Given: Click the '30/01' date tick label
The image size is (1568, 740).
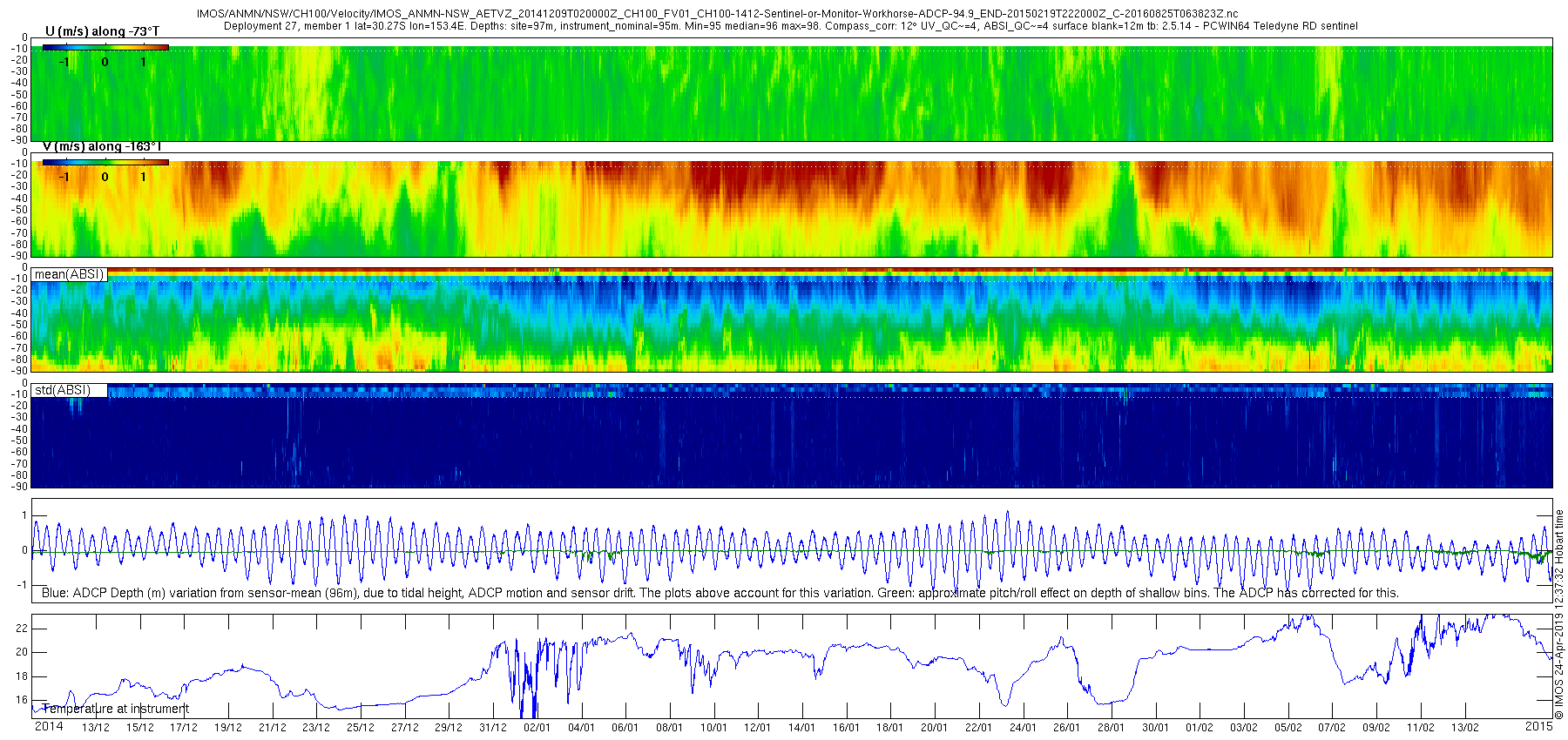Looking at the screenshot, I should pyautogui.click(x=1155, y=728).
